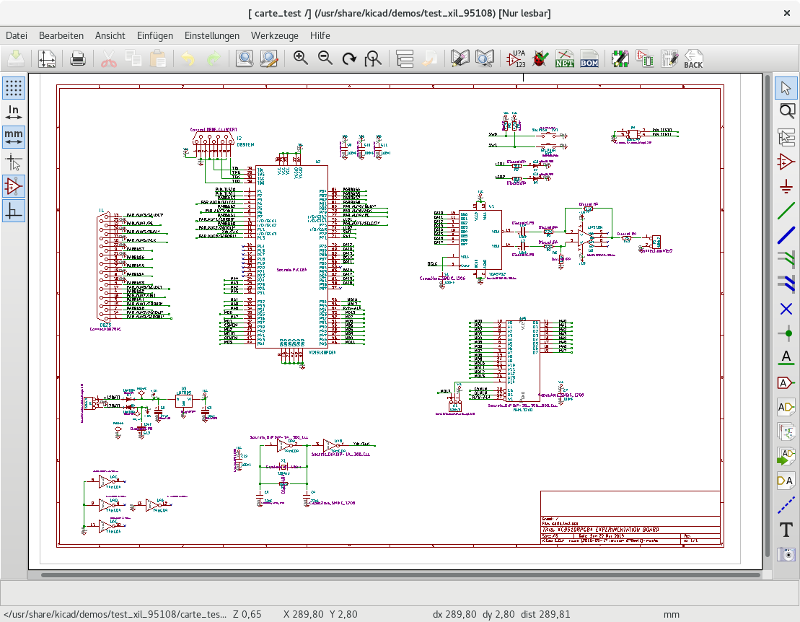
Task: Select the place text tool
Action: click(787, 529)
